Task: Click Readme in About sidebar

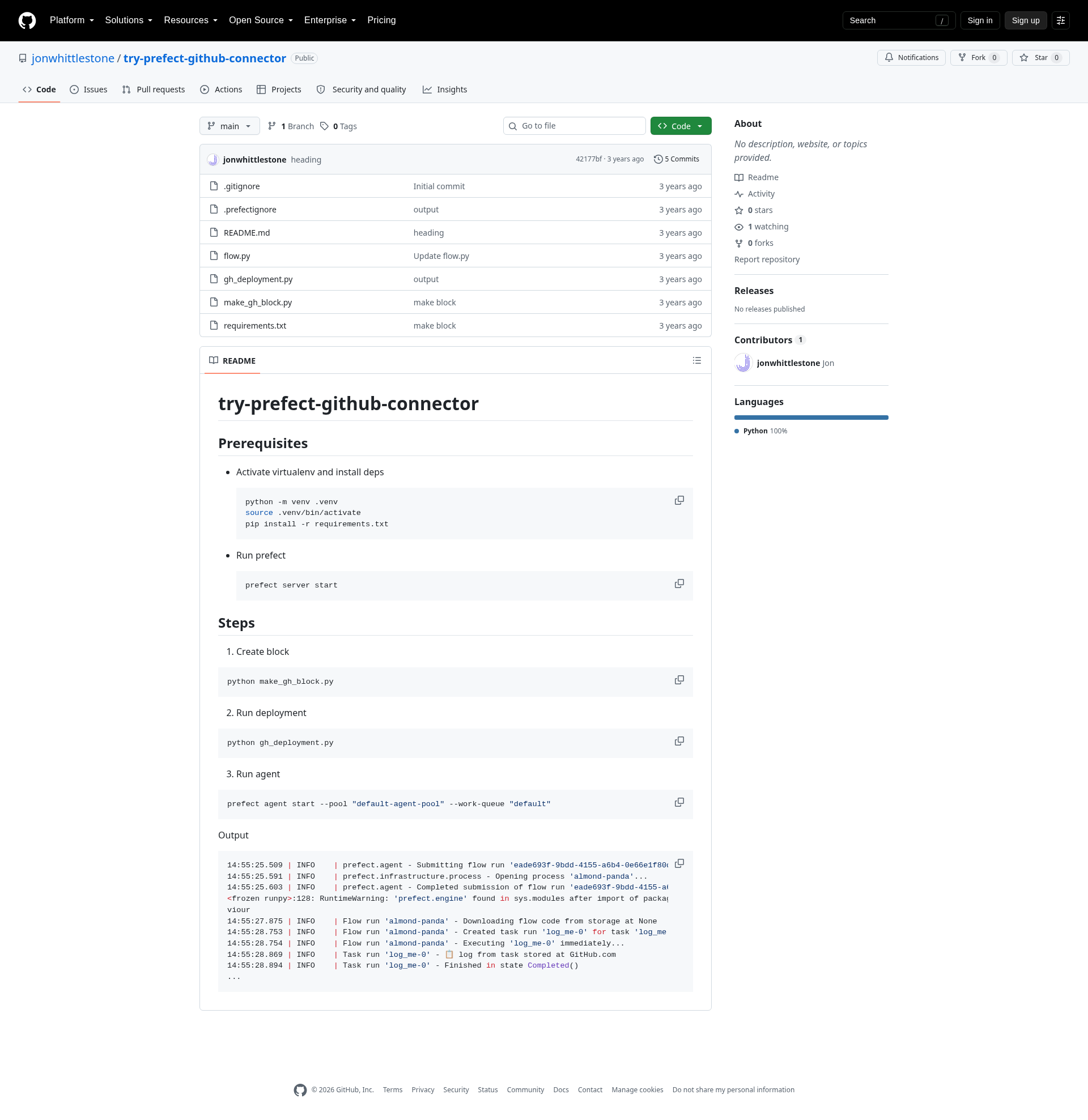Action: click(x=756, y=178)
